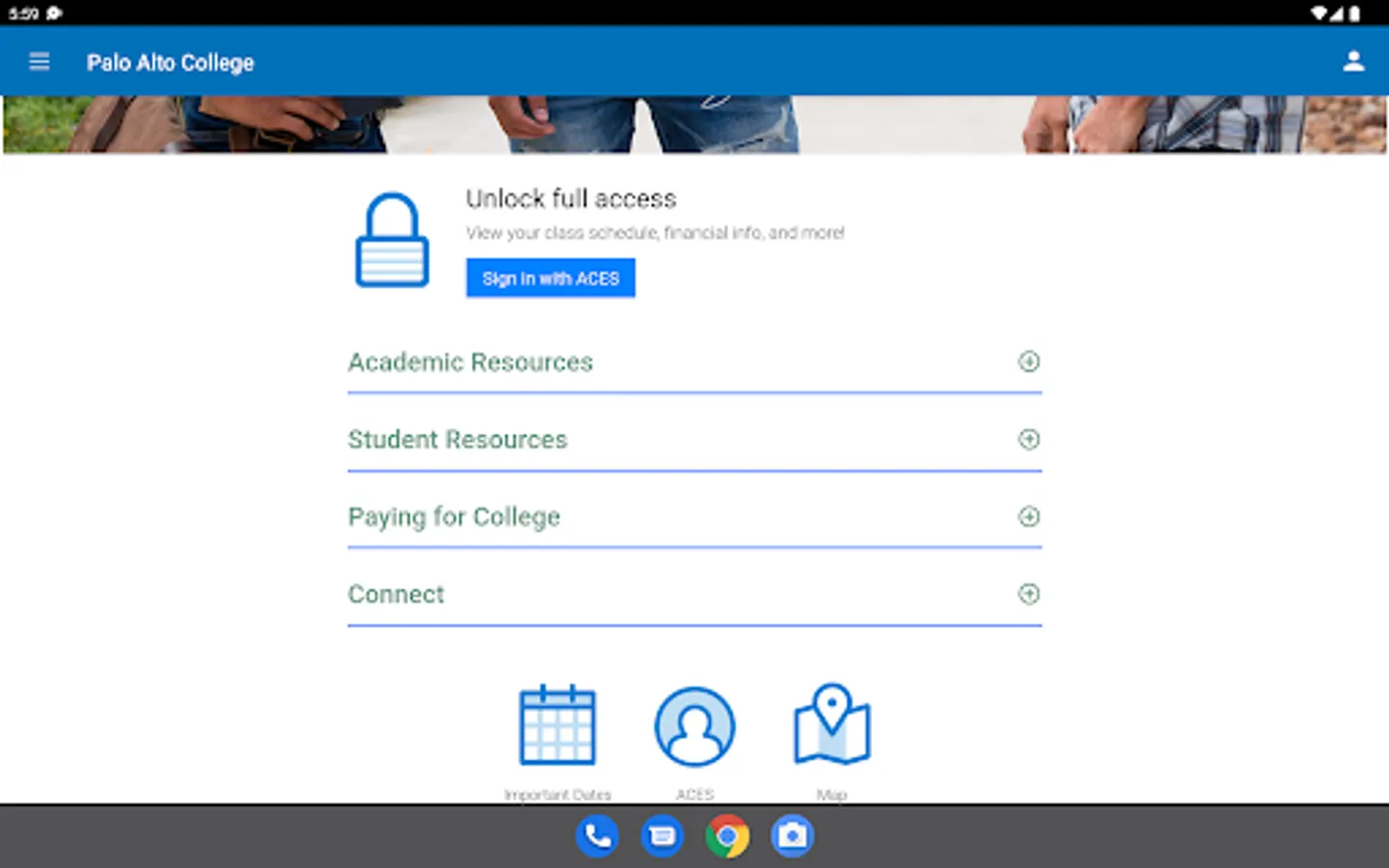Image resolution: width=1389 pixels, height=868 pixels.
Task: Tap the Sign in with ACES button
Action: pos(551,278)
